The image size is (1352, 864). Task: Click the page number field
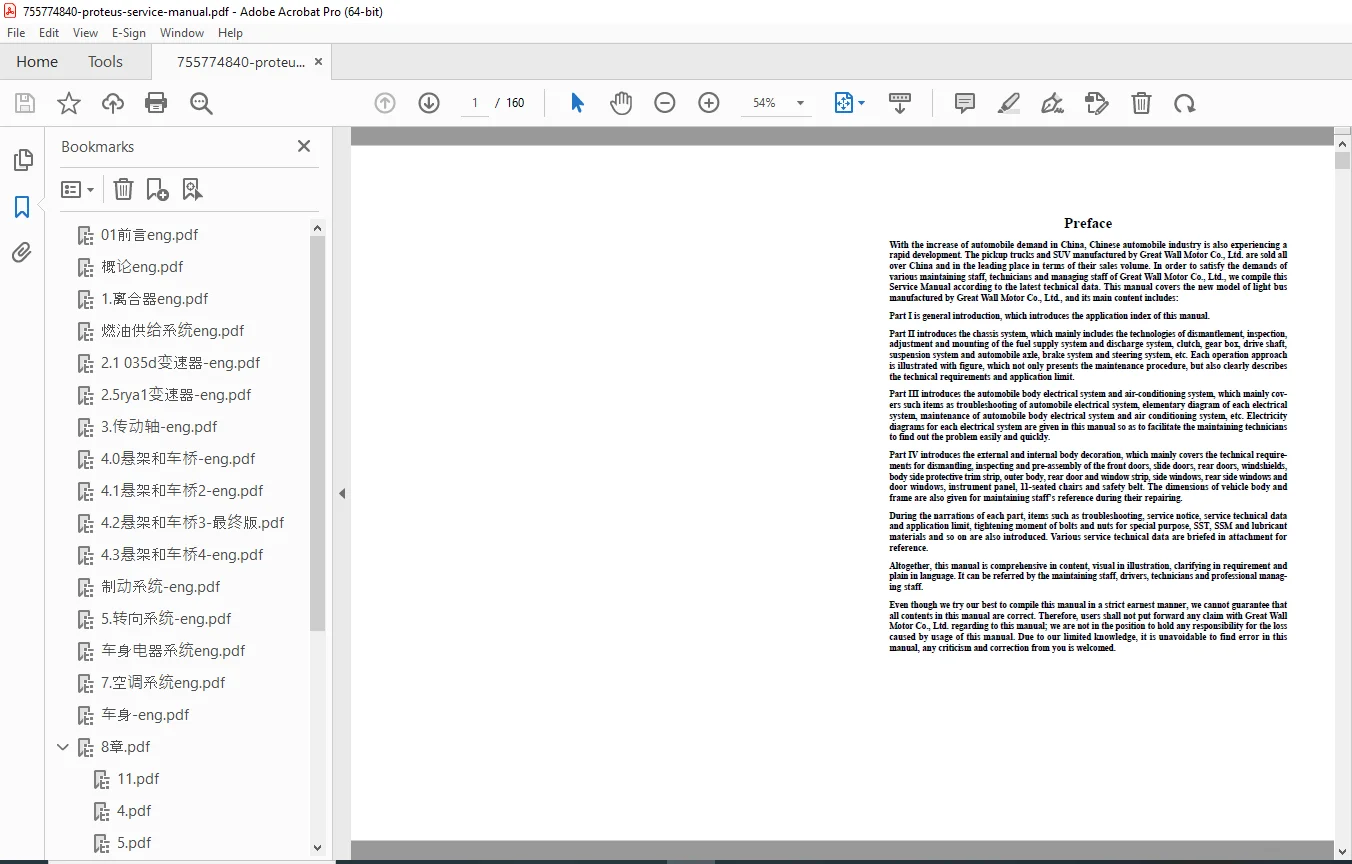(x=474, y=103)
